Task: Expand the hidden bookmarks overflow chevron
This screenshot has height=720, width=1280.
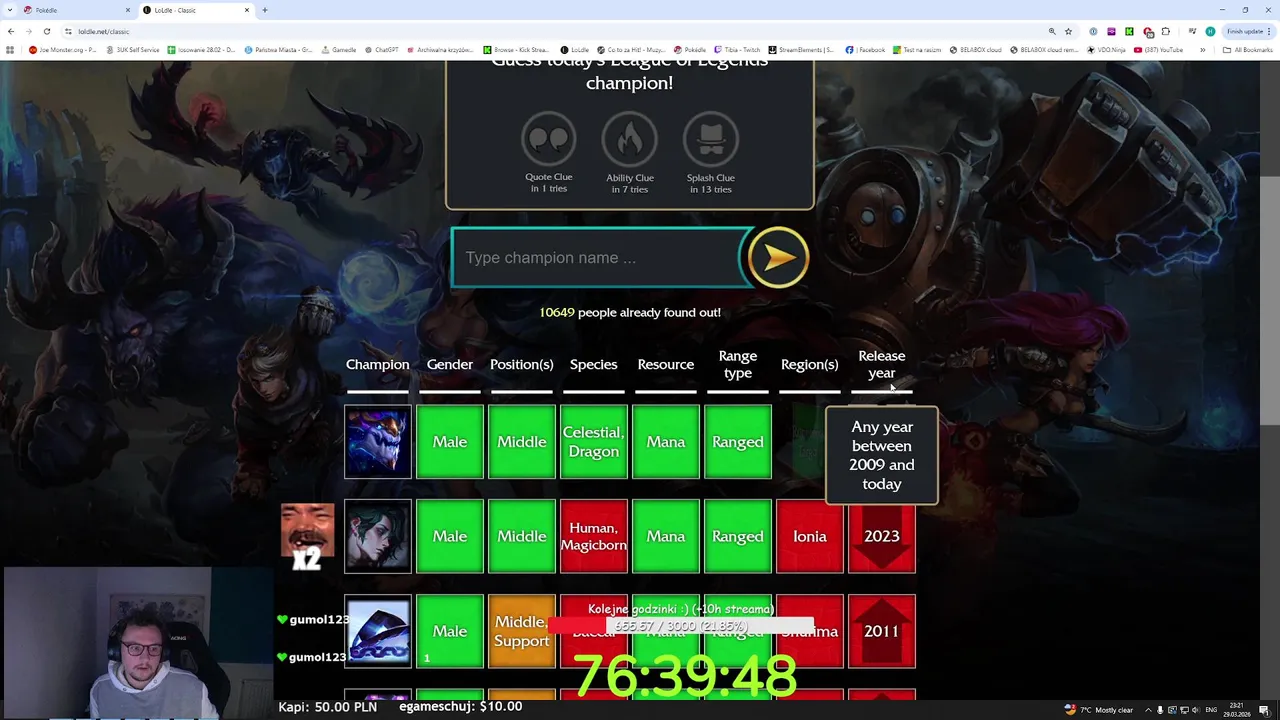Action: pos(1202,50)
